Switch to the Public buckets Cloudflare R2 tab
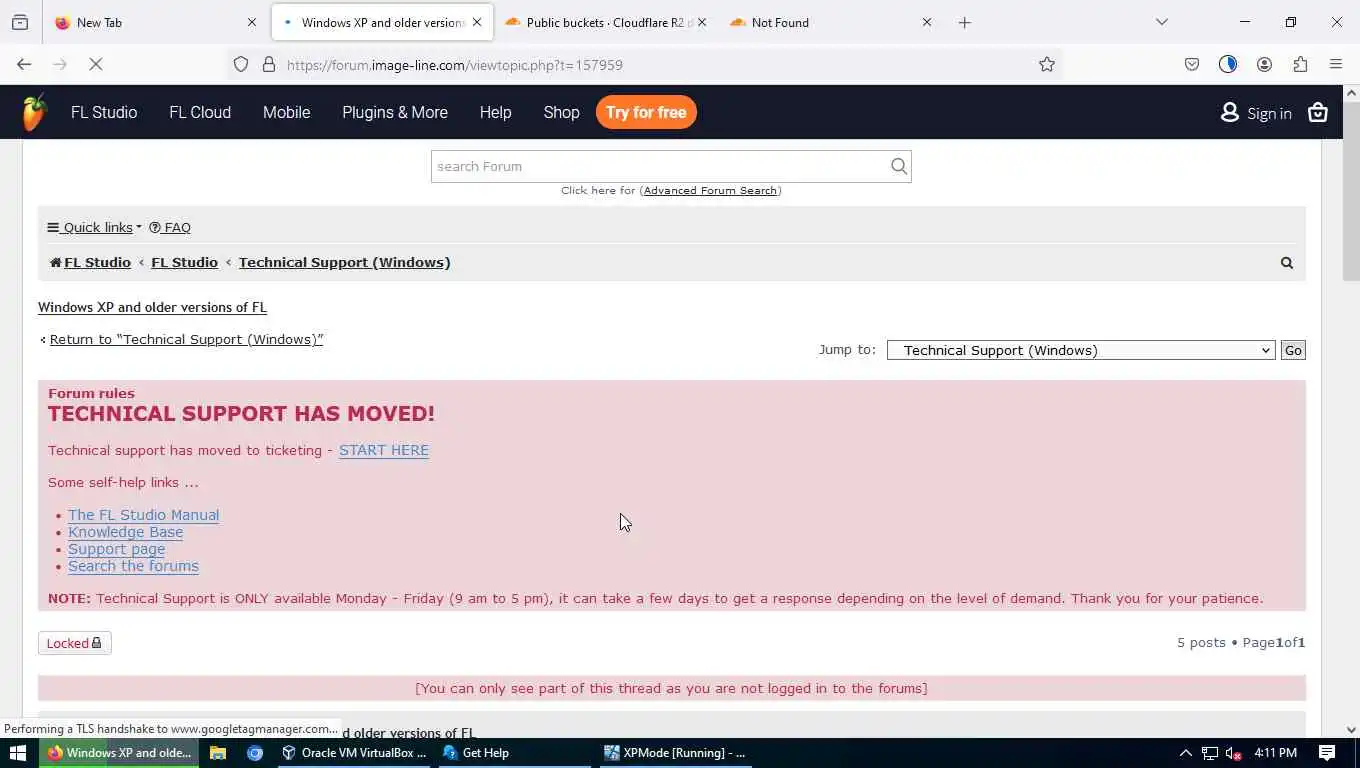 pos(605,22)
